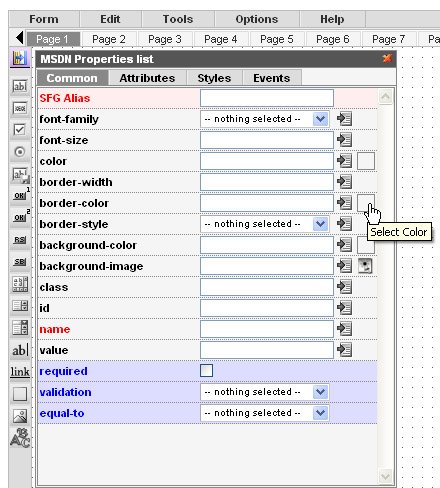Image resolution: width=440 pixels, height=488 pixels.
Task: Click apply icon beside font-size
Action: point(344,140)
